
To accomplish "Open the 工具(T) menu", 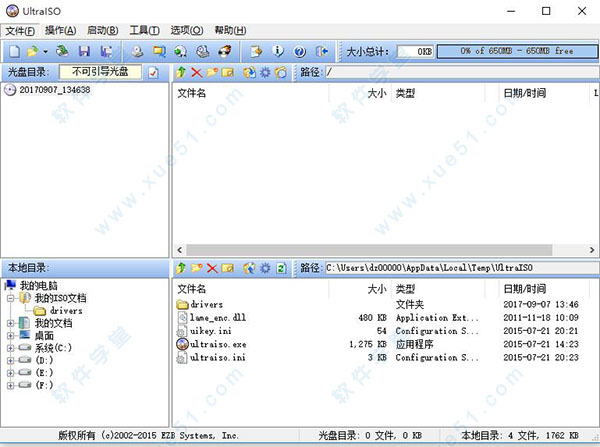I will tap(145, 31).
